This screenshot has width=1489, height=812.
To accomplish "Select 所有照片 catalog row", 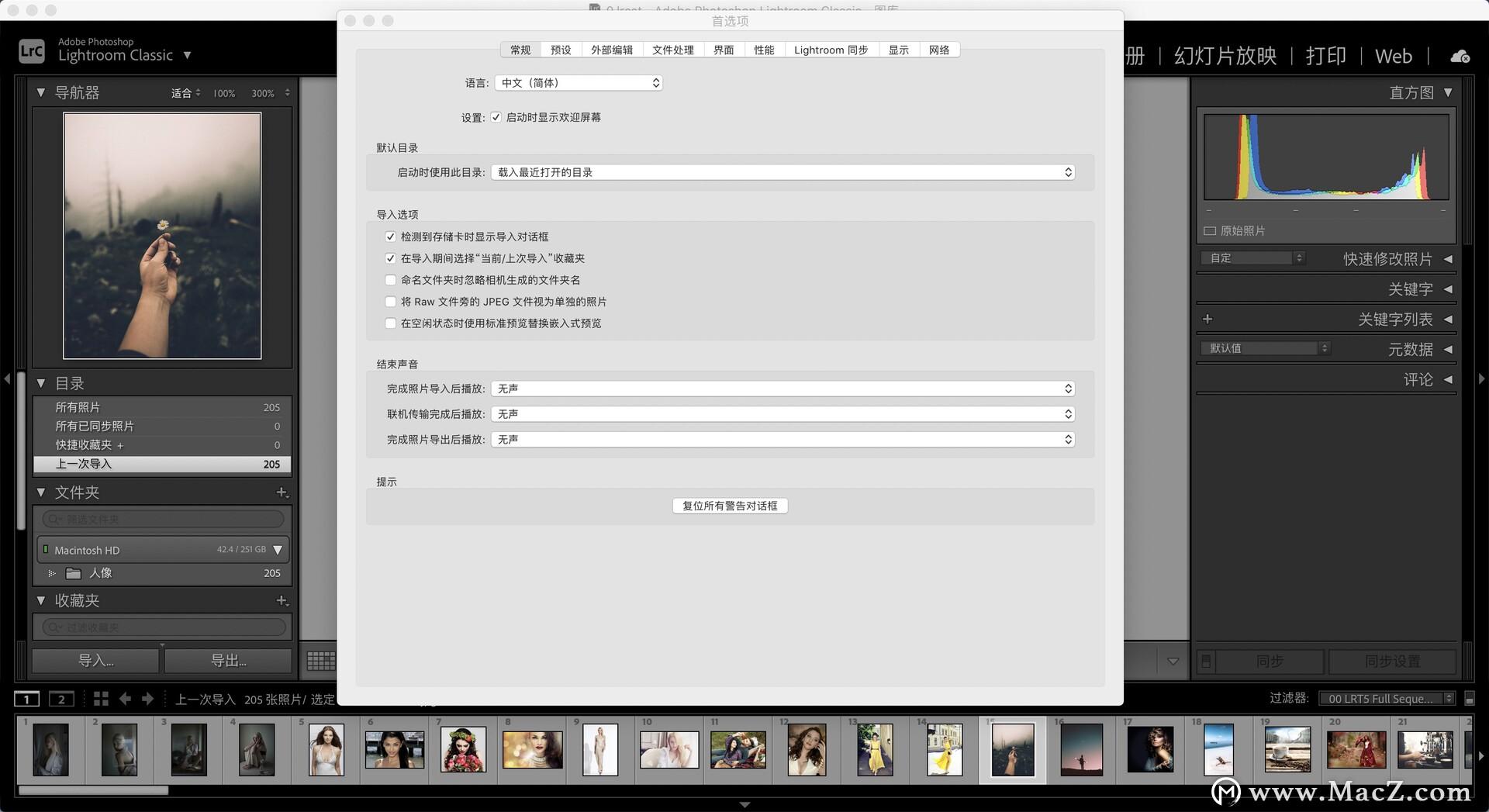I will tap(162, 407).
